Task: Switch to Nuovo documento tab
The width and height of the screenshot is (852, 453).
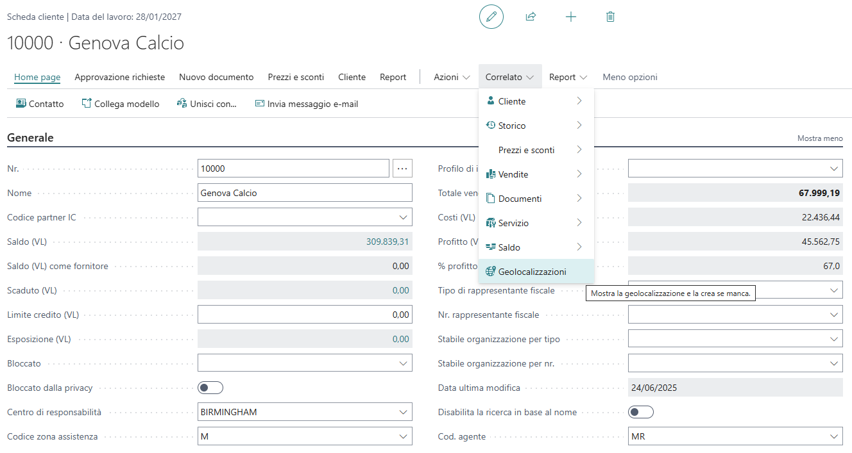Action: pos(216,77)
